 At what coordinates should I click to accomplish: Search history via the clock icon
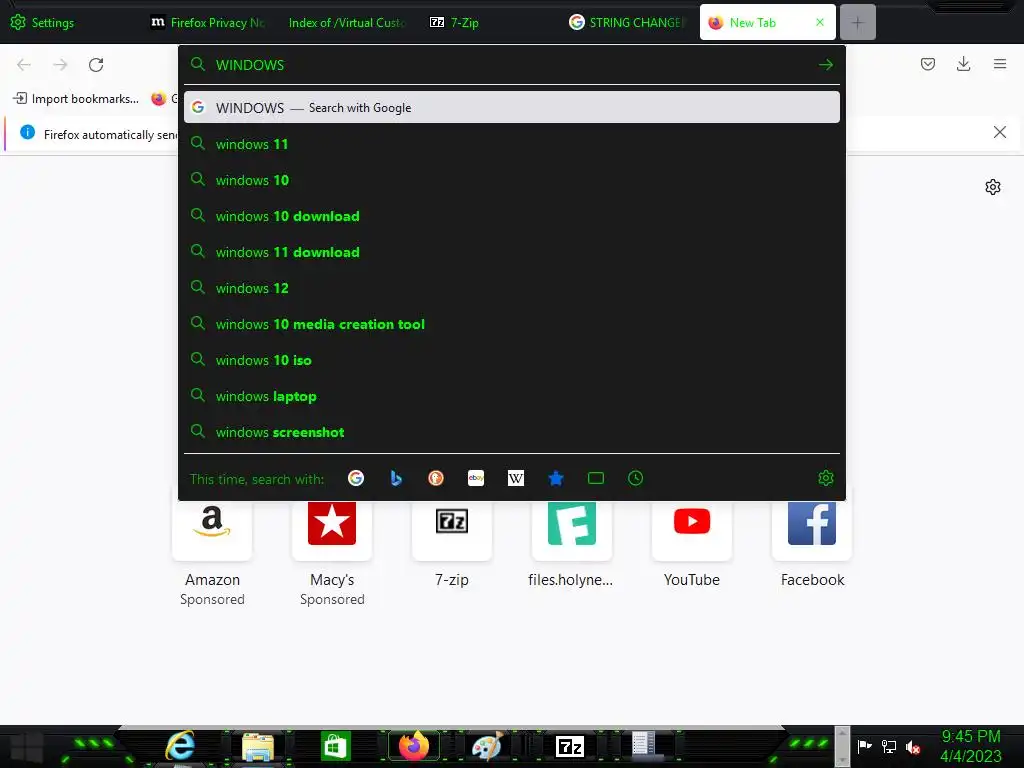[x=635, y=479]
